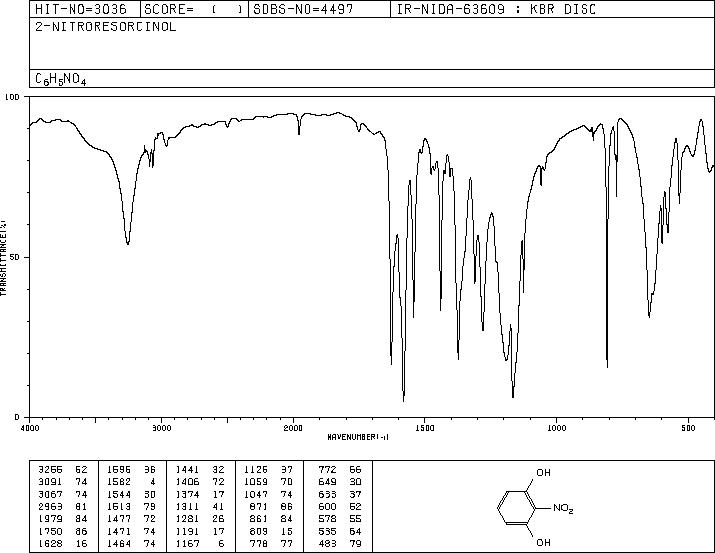Select peak table entry 2963
This screenshot has height=553, width=715.
(50, 506)
